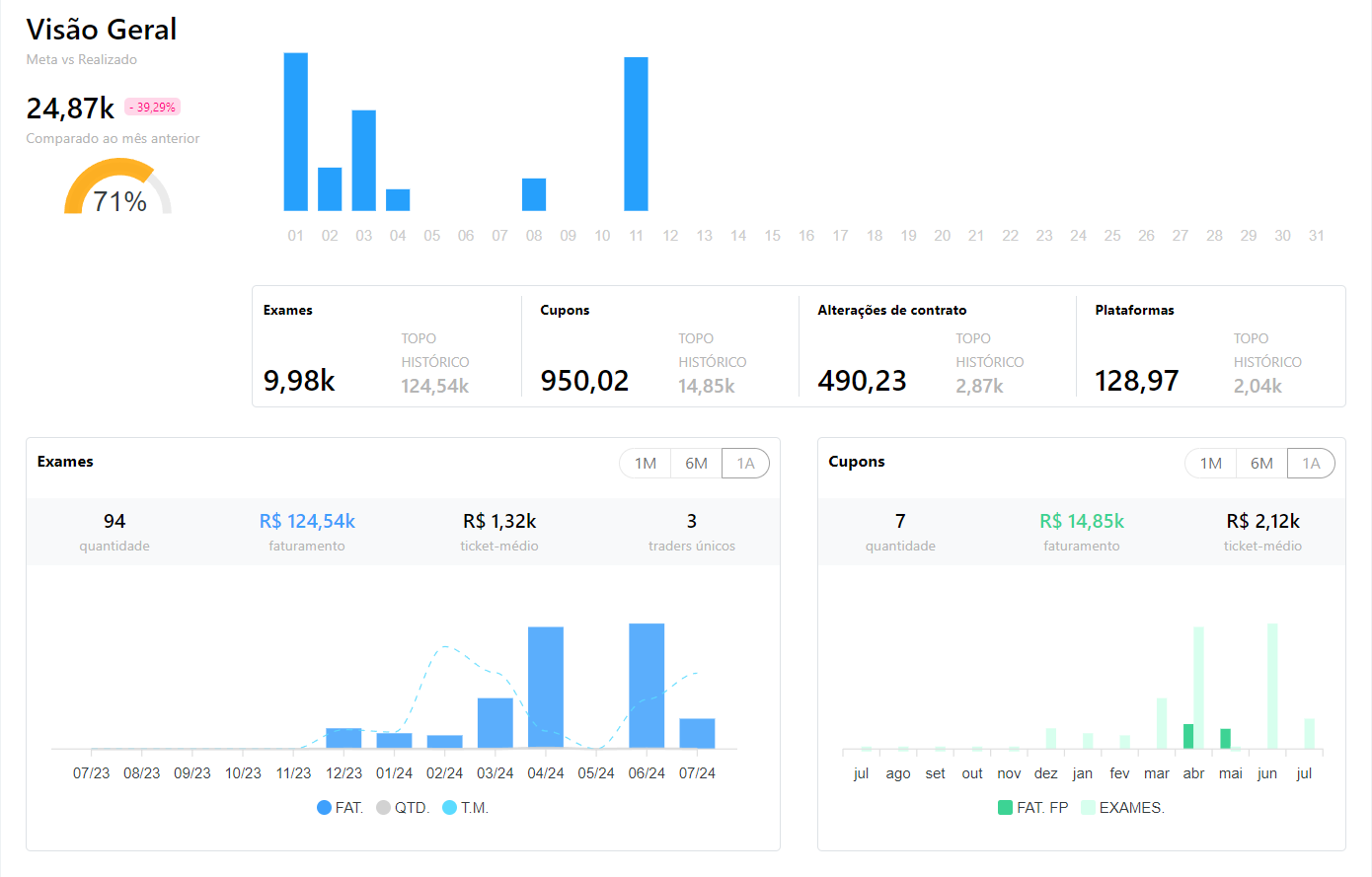The image size is (1372, 877).
Task: Click the 71% goal gauge
Action: click(118, 187)
